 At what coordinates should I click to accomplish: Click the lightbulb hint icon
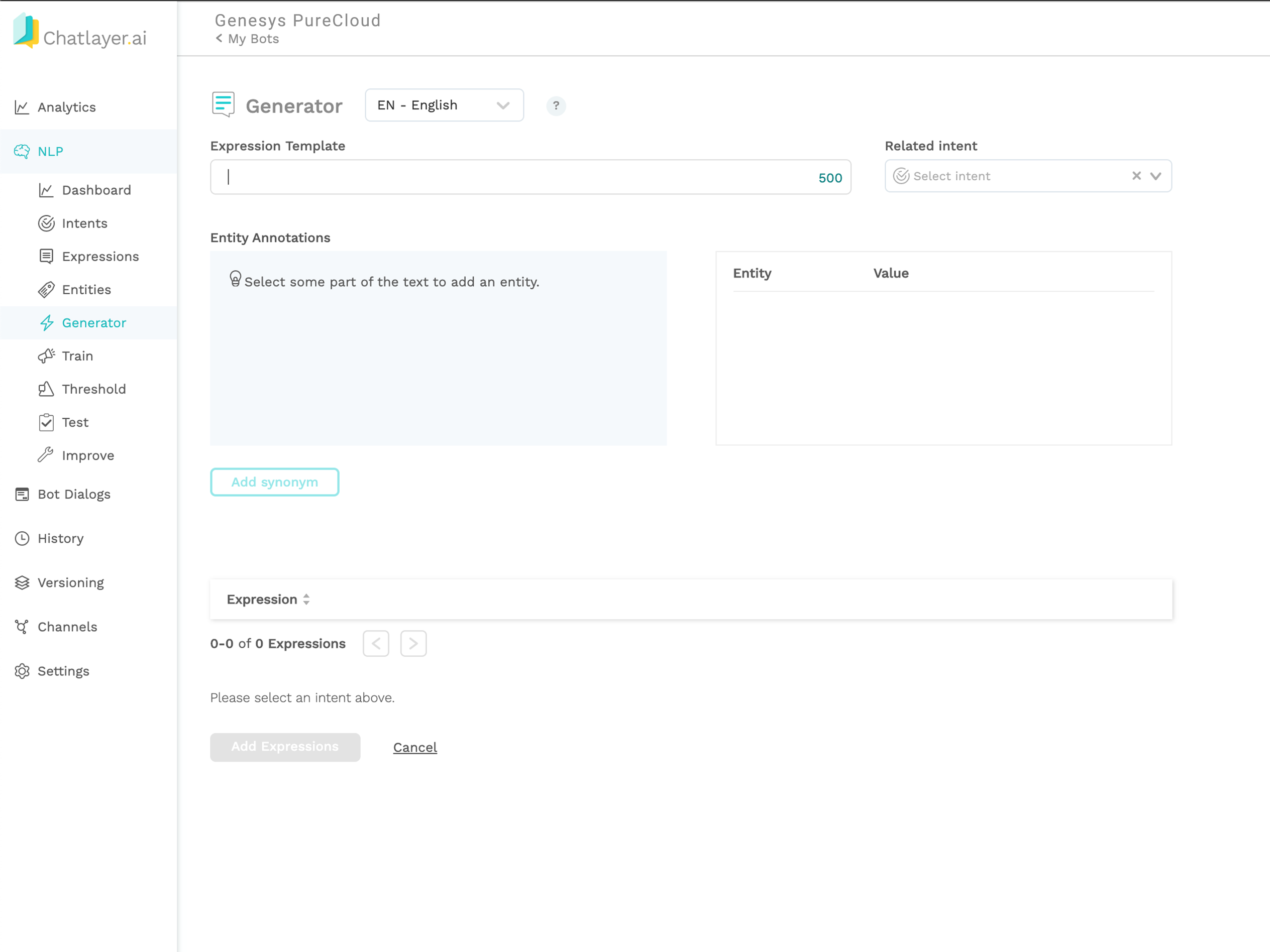tap(236, 278)
